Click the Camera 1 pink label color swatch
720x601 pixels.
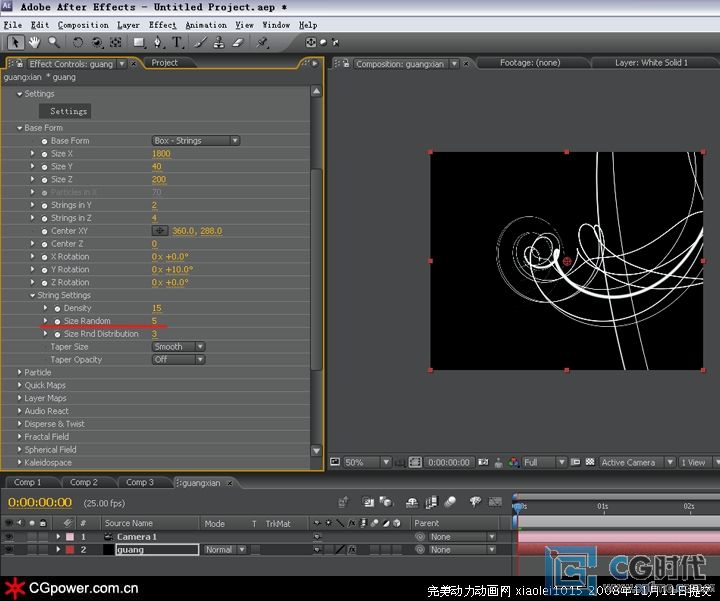(70, 536)
